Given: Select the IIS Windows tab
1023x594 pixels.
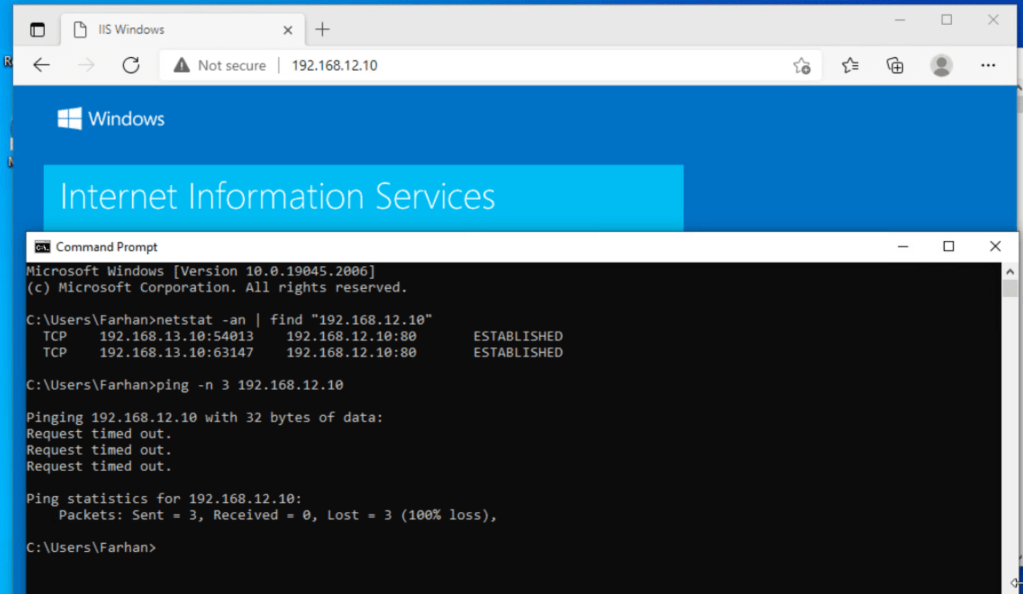Looking at the screenshot, I should [170, 30].
